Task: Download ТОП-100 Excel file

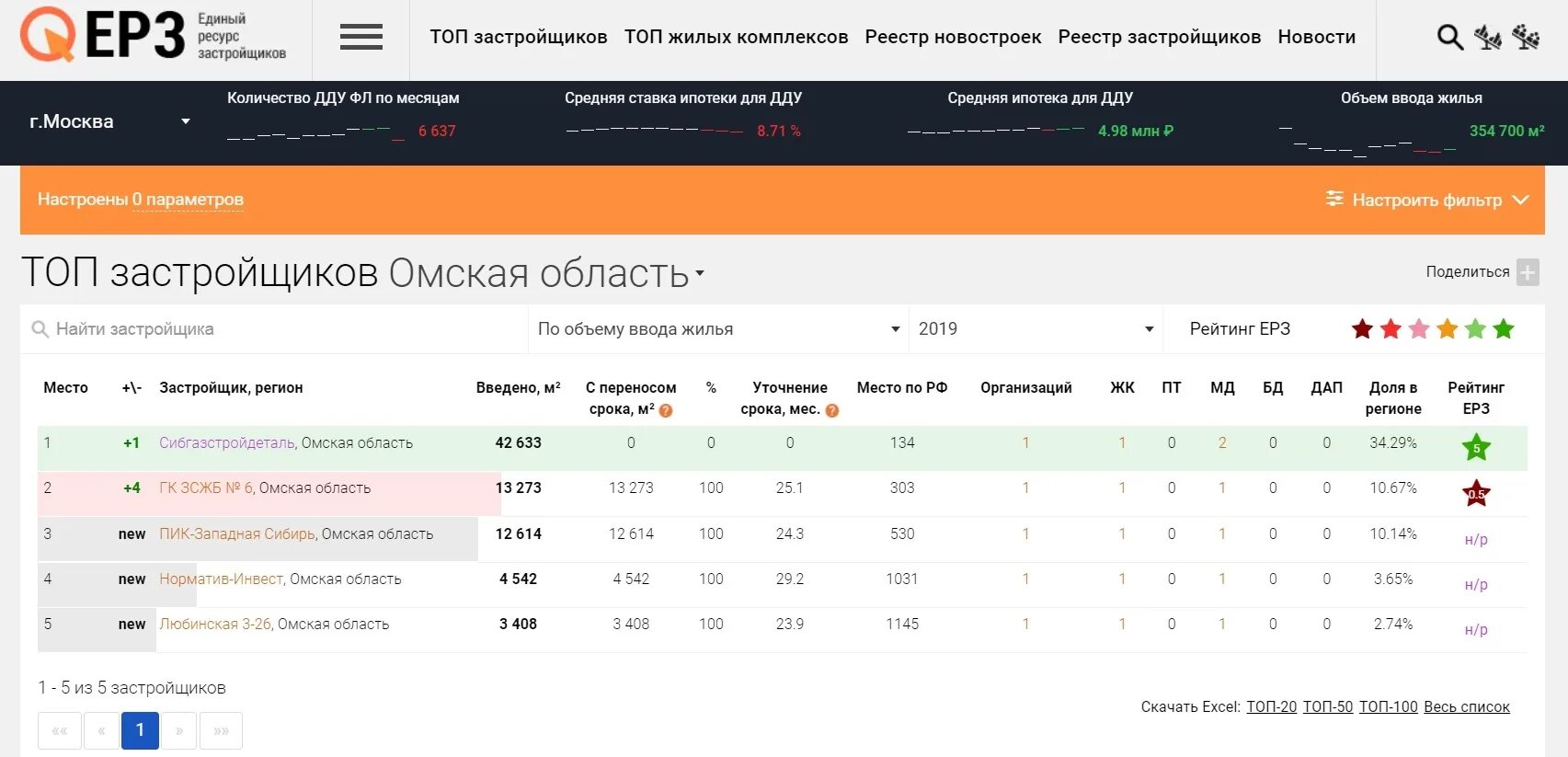Action: click(1389, 707)
